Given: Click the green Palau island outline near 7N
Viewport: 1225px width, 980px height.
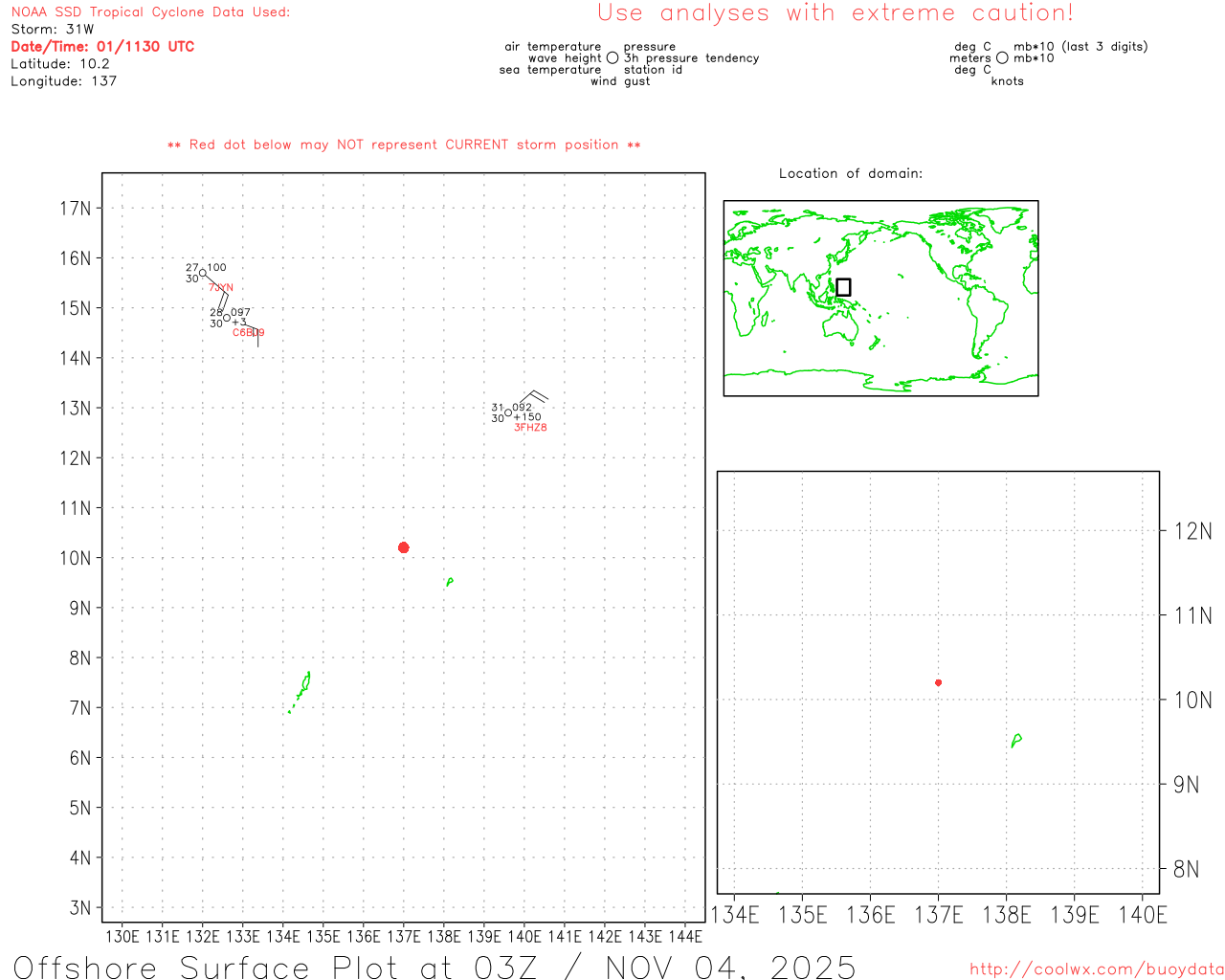Looking at the screenshot, I should [x=301, y=691].
